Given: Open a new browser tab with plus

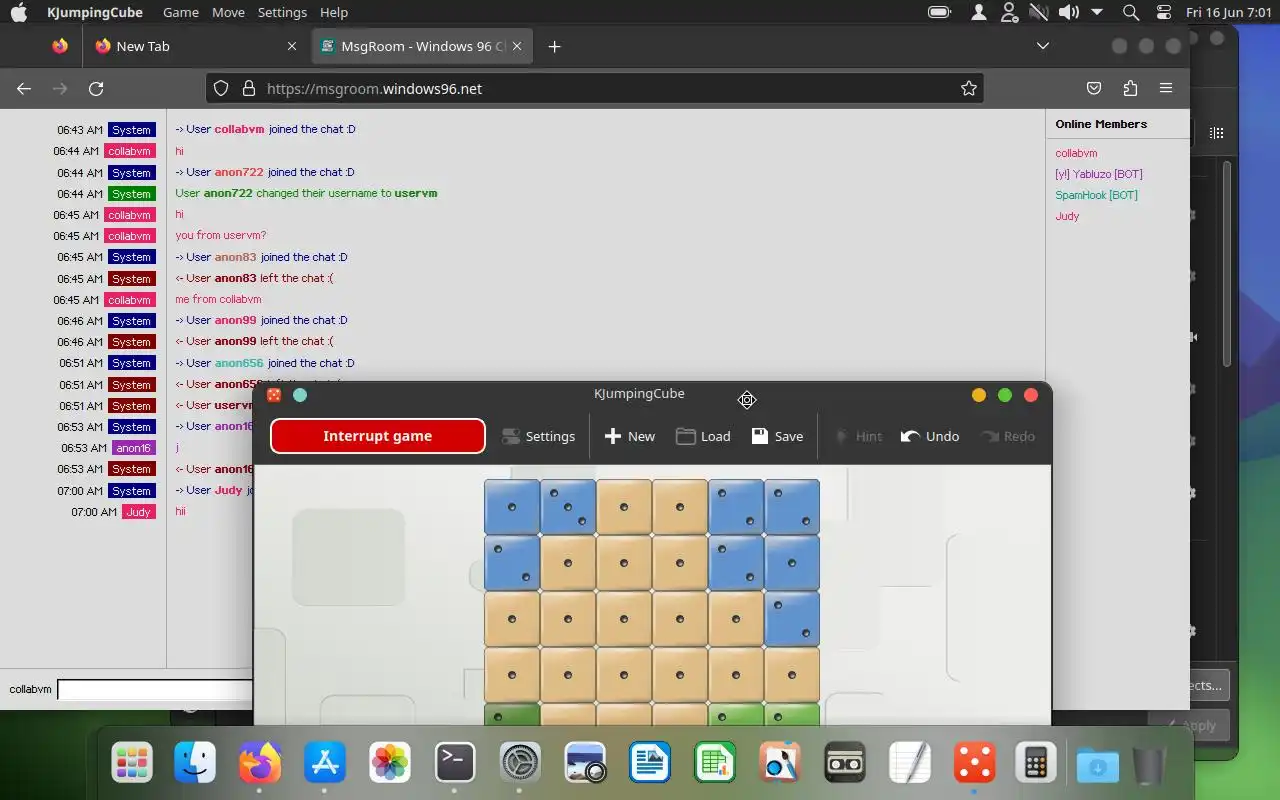Looking at the screenshot, I should pyautogui.click(x=554, y=46).
